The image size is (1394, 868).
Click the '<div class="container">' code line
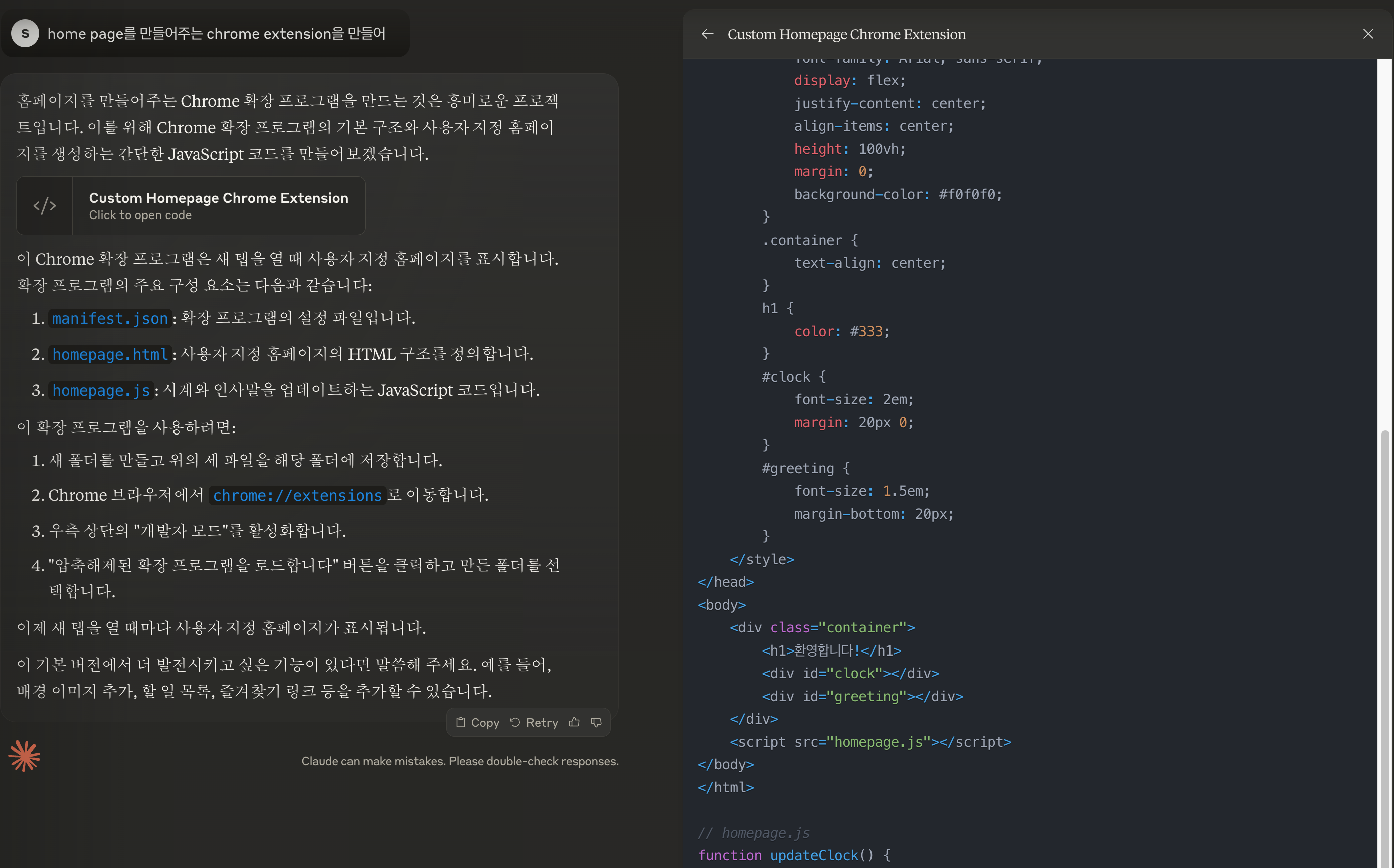(x=822, y=627)
